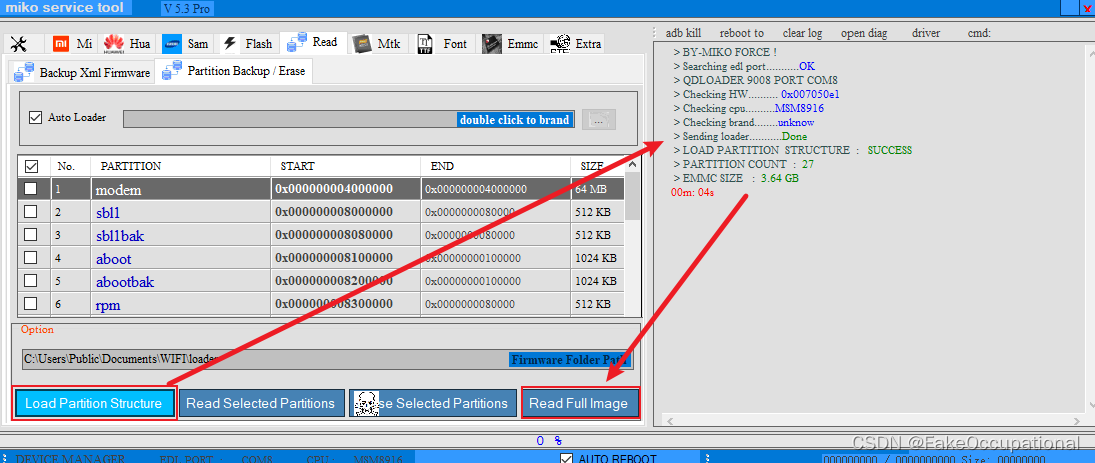This screenshot has width=1095, height=463.
Task: Check the sbl1bak partition checkbox
Action: point(31,235)
